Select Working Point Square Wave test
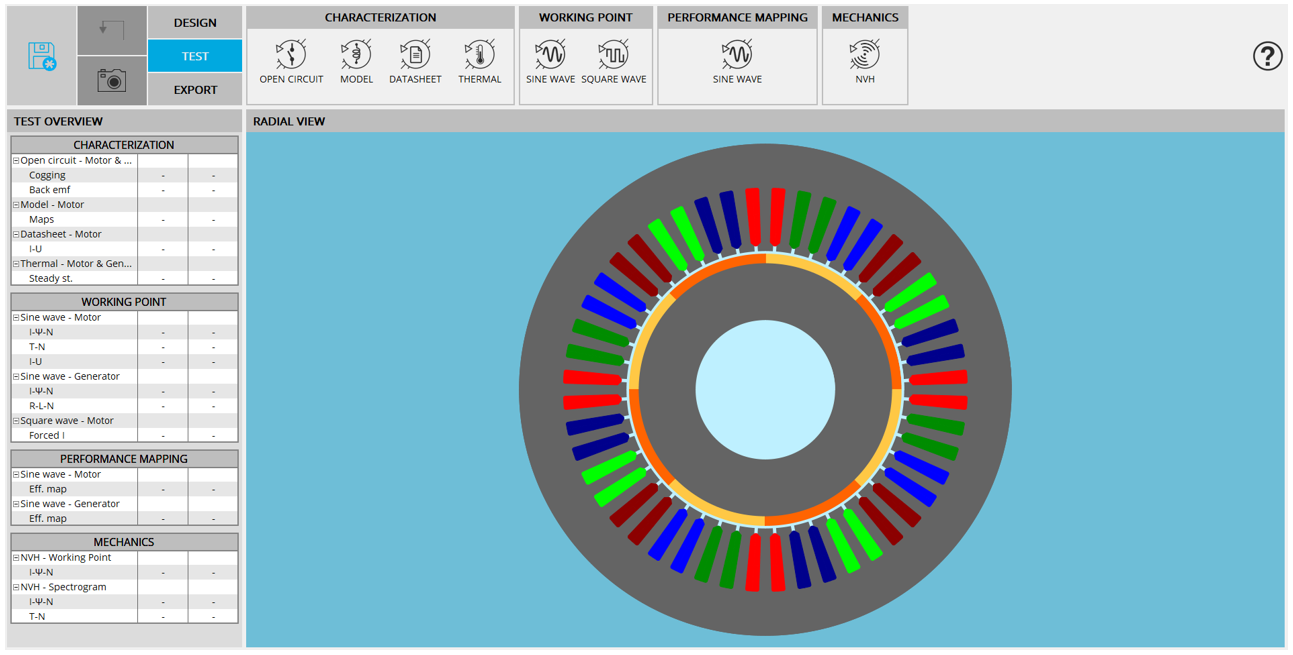 coord(613,62)
